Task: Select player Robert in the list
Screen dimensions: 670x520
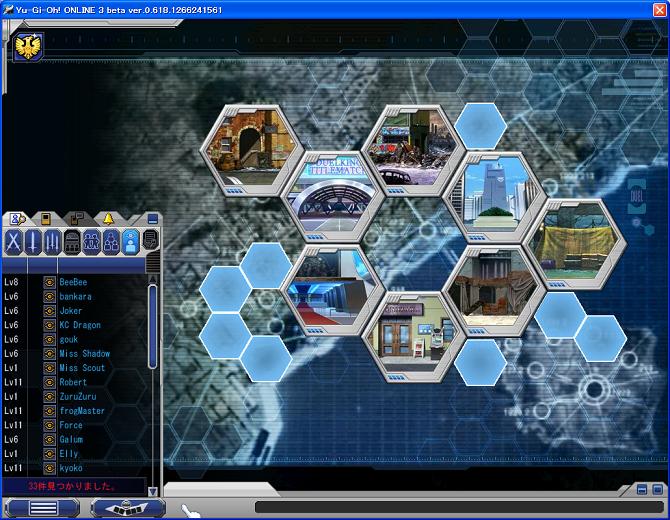Action: [75, 382]
